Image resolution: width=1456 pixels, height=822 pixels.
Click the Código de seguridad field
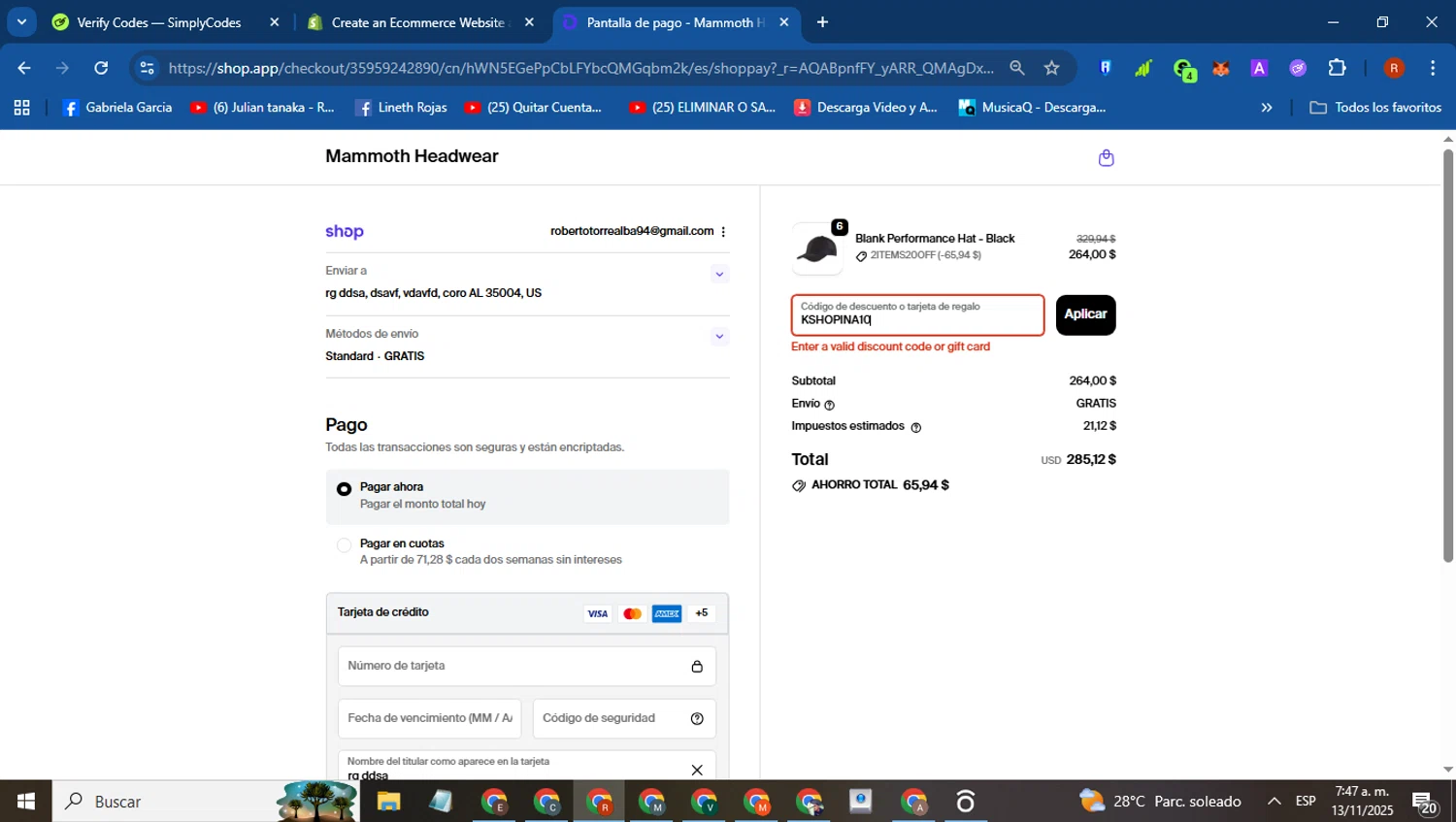(x=624, y=718)
